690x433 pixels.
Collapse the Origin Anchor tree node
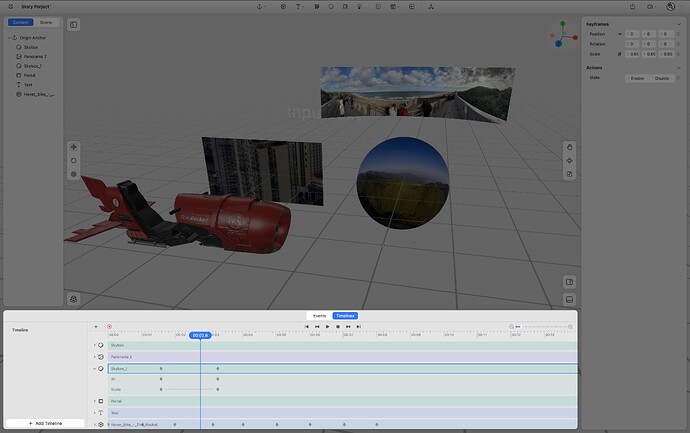tap(10, 38)
